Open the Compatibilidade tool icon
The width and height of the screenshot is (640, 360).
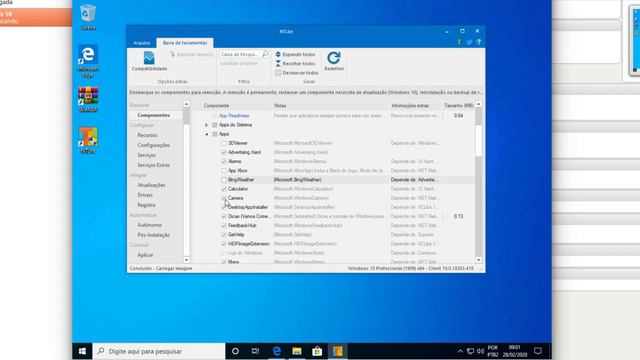click(149, 58)
